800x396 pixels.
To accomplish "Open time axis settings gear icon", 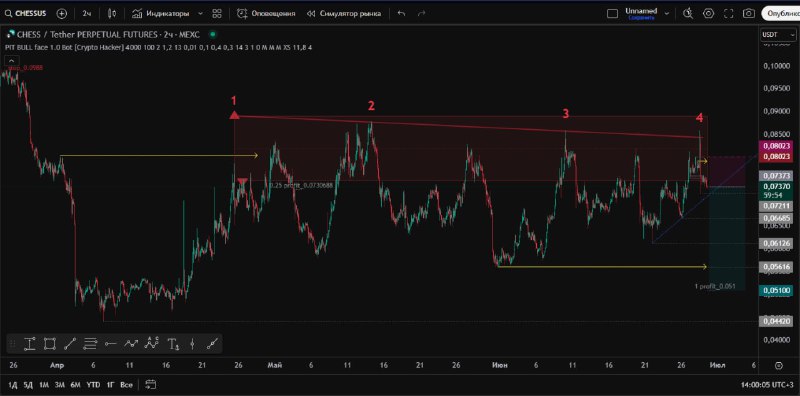I will 779,365.
